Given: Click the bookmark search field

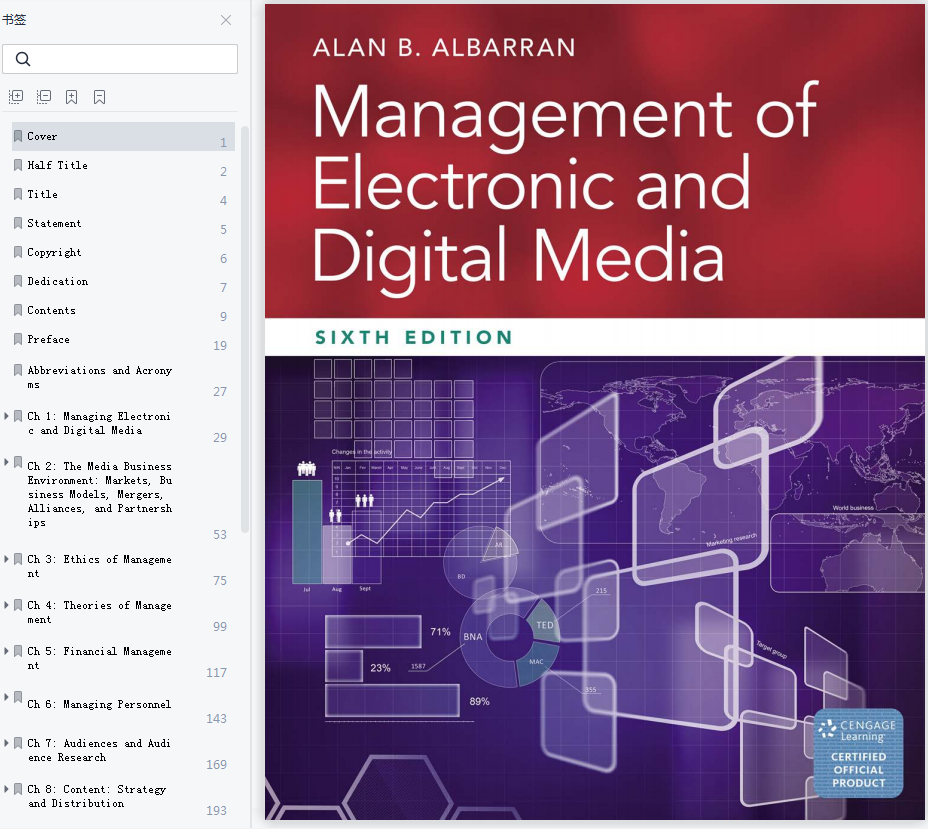Looking at the screenshot, I should (x=120, y=59).
